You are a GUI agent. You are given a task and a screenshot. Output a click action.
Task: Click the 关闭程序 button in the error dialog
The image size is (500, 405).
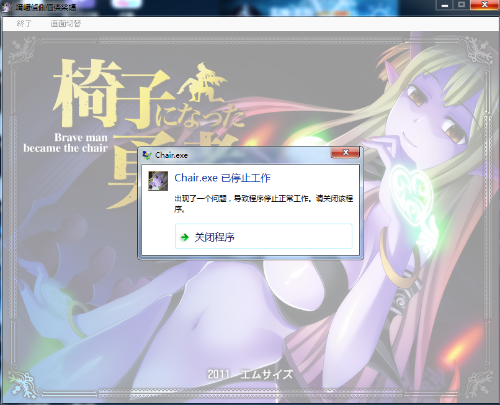pyautogui.click(x=263, y=236)
